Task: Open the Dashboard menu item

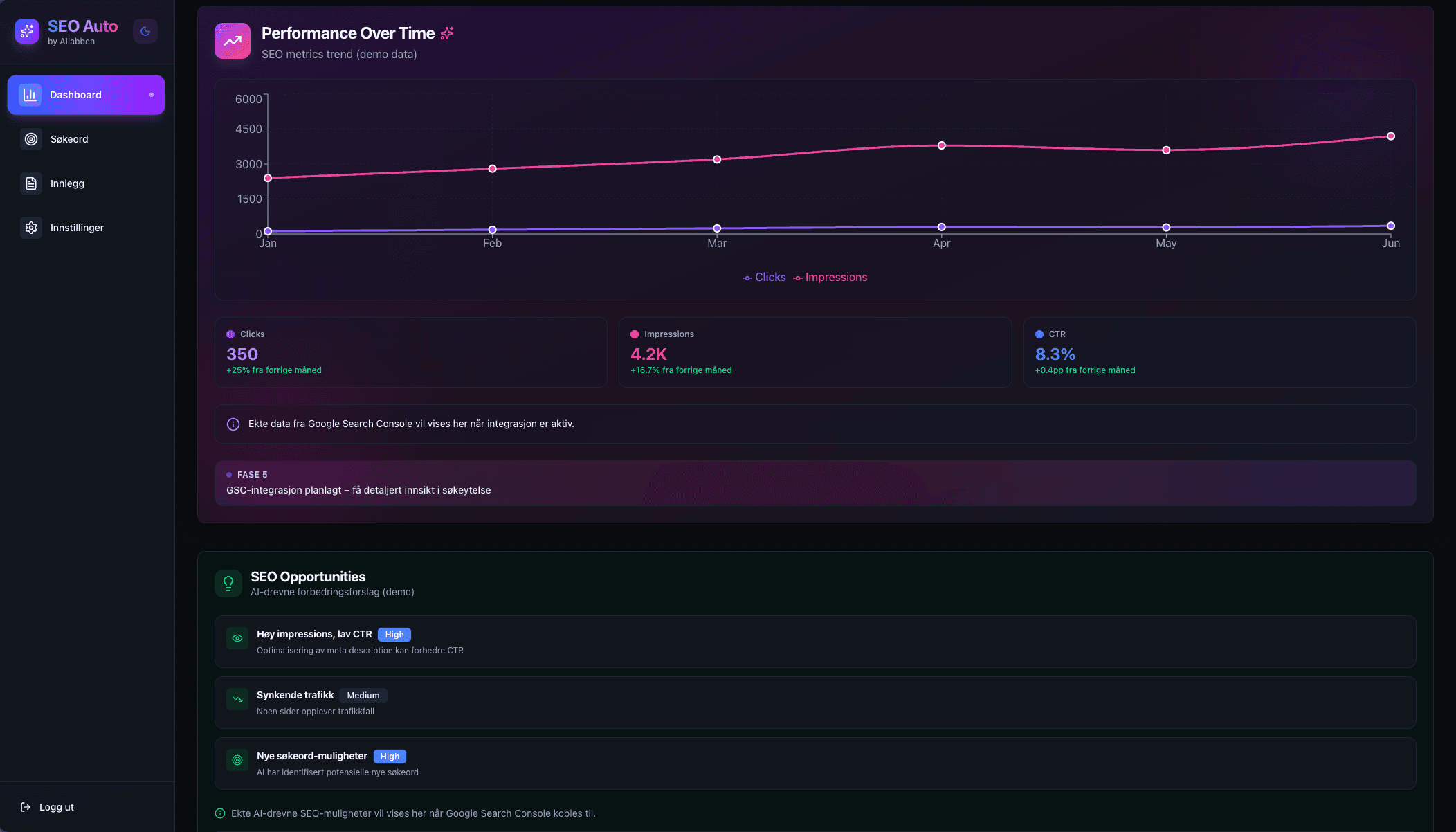Action: (x=86, y=95)
